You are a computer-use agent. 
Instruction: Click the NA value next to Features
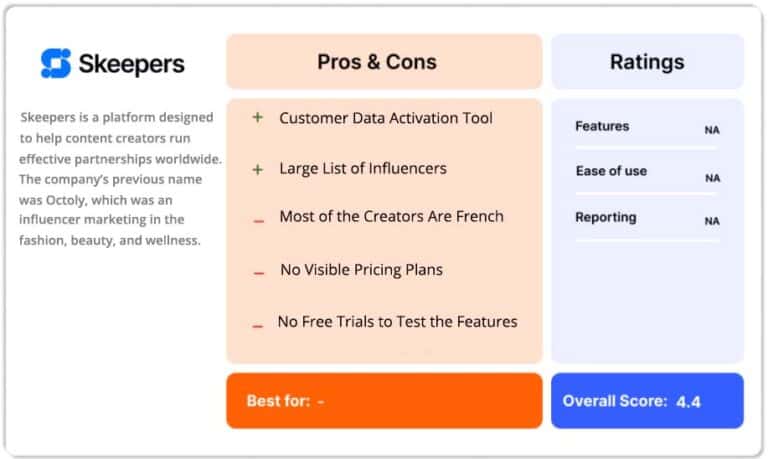coord(712,130)
